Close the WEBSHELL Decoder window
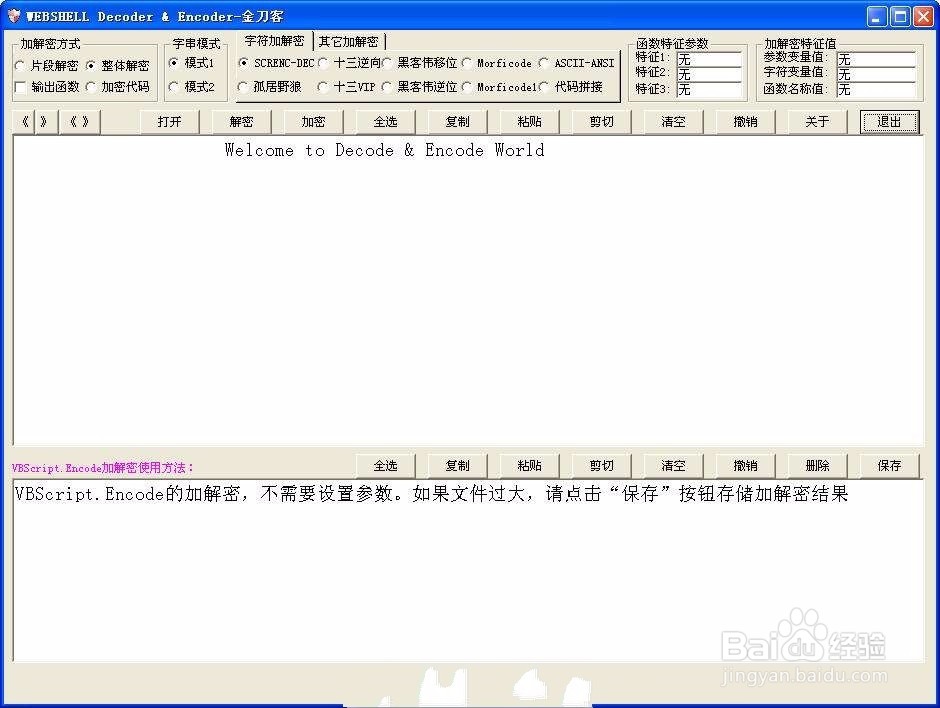This screenshot has width=940, height=708. tap(923, 17)
